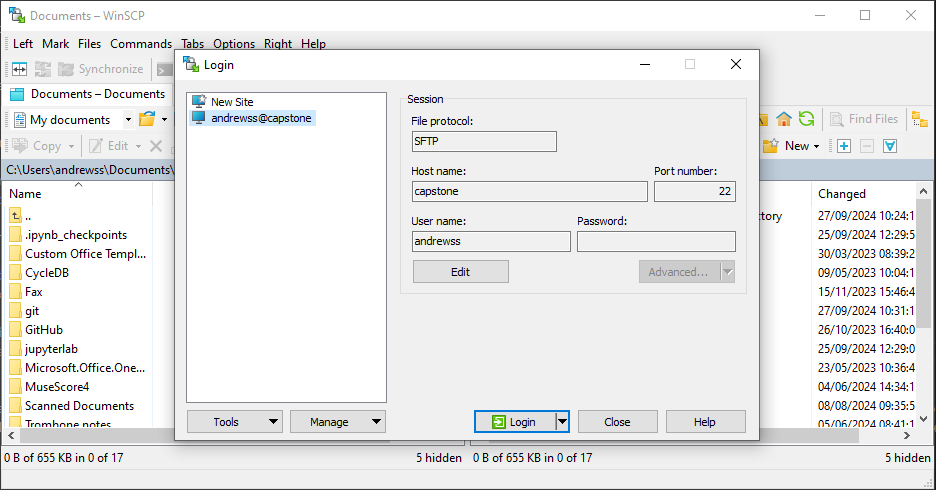Open the dropdown beside the open directory icon
Viewport: 936px width, 490px height.
pyautogui.click(x=165, y=119)
